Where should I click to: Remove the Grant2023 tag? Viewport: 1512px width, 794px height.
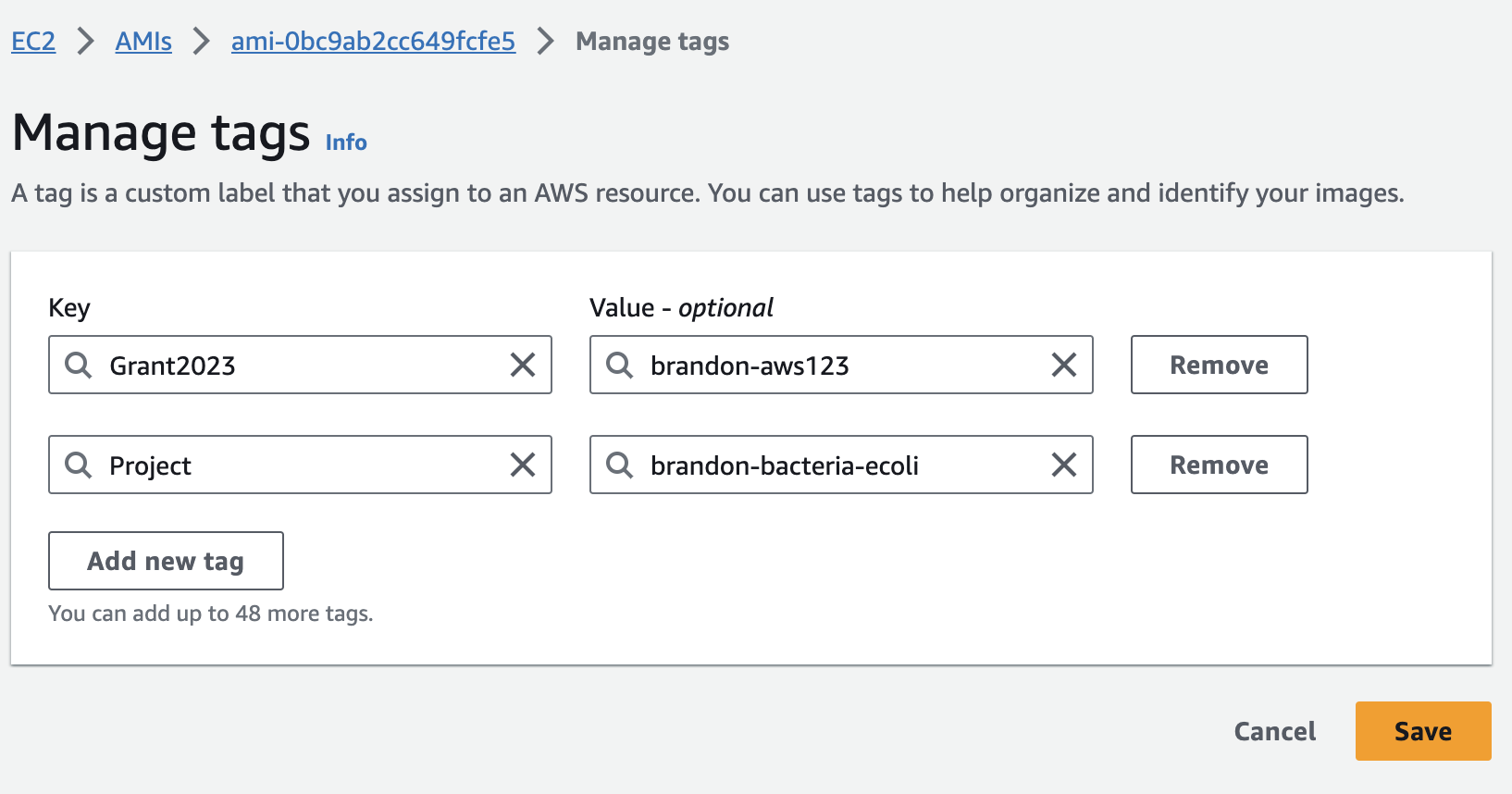[x=1220, y=365]
